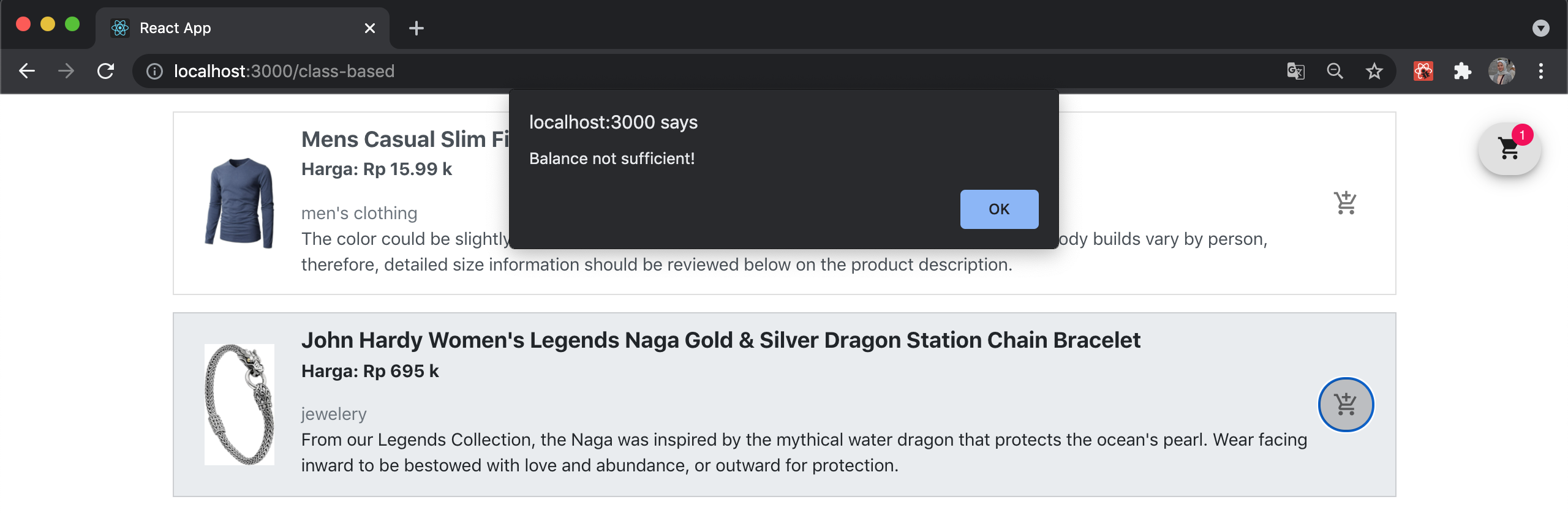1568x513 pixels.
Task: Click the bracelet product thumbnail
Action: [239, 405]
